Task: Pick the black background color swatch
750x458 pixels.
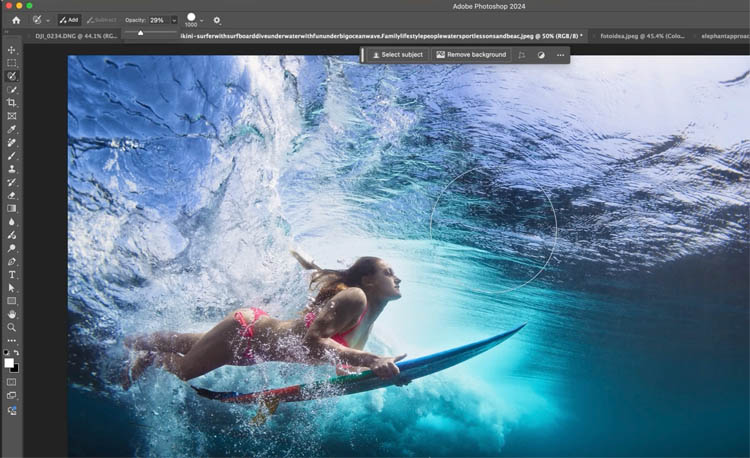Action: pos(16,369)
